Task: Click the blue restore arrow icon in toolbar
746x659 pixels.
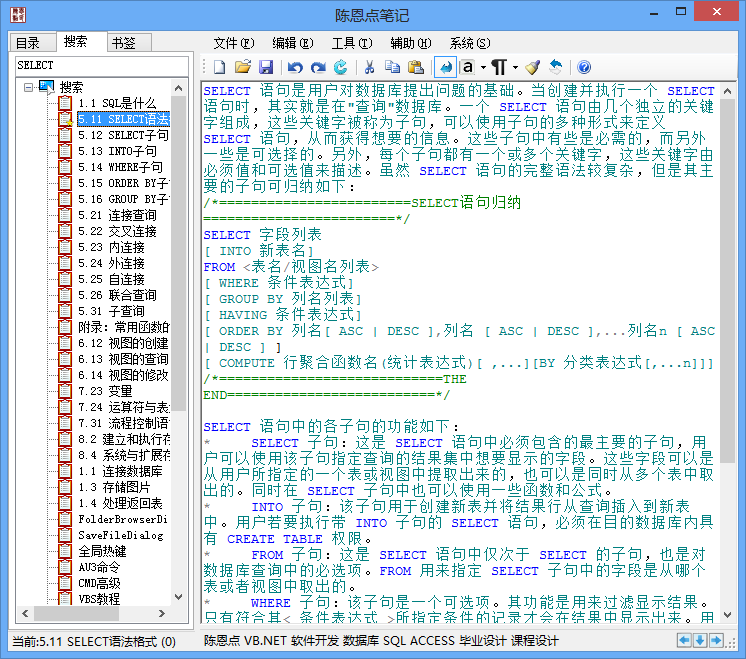Action: click(x=556, y=67)
